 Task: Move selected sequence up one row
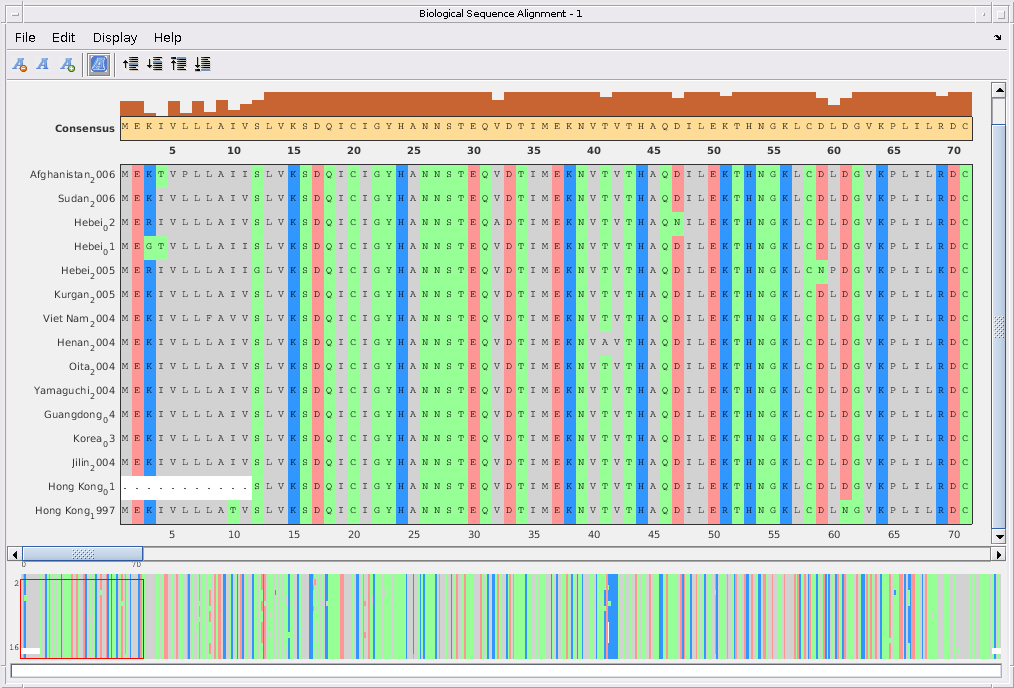click(131, 64)
